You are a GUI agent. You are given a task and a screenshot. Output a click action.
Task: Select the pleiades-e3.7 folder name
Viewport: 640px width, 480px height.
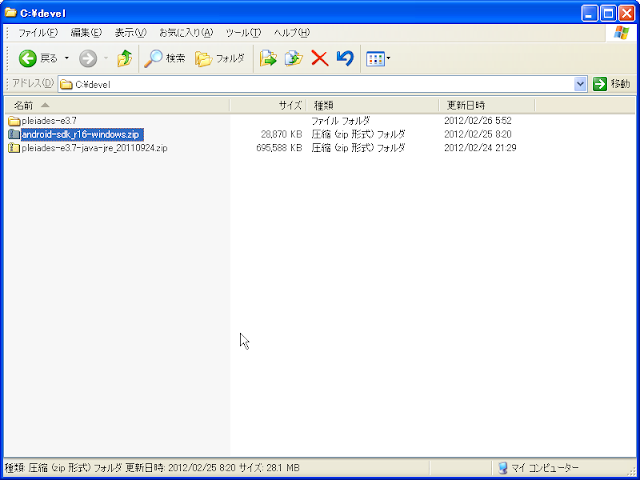pos(49,121)
